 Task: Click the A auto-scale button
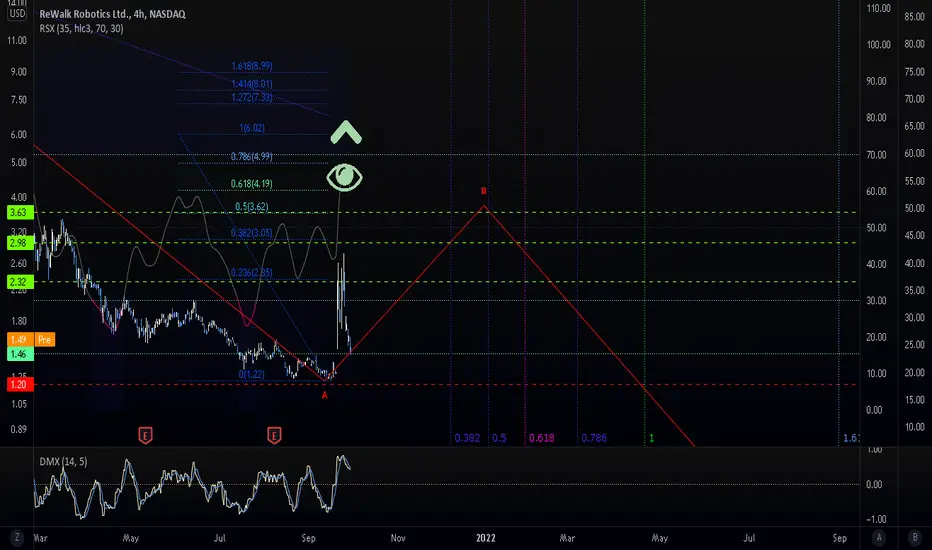[879, 538]
